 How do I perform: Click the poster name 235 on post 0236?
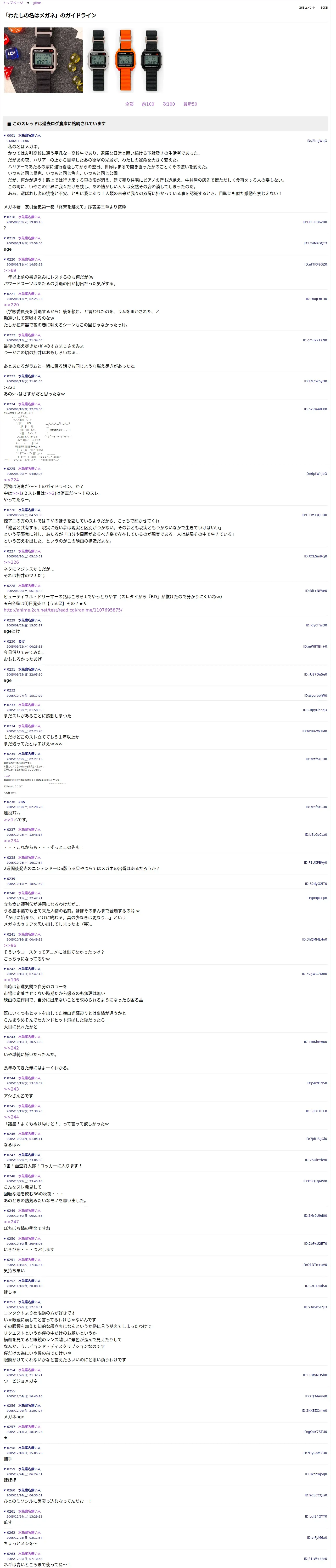[21, 802]
